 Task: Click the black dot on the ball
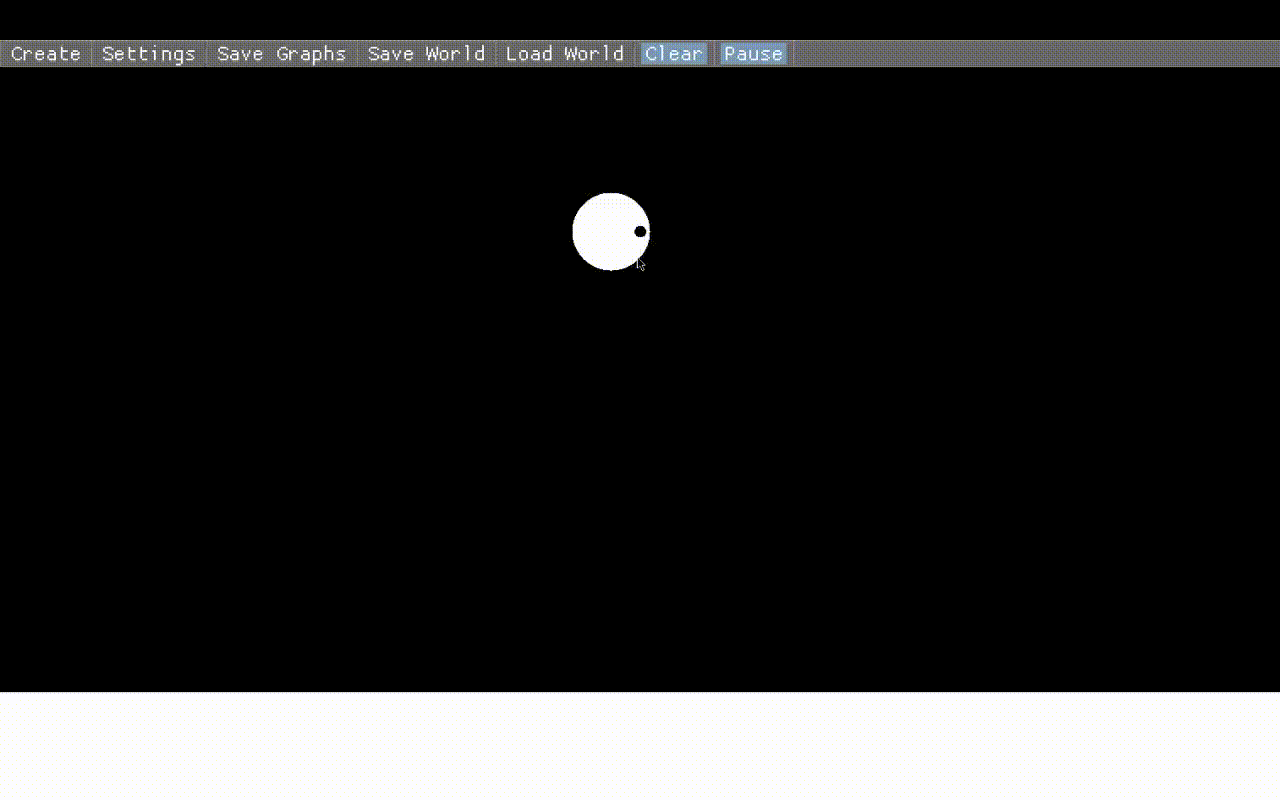point(640,232)
